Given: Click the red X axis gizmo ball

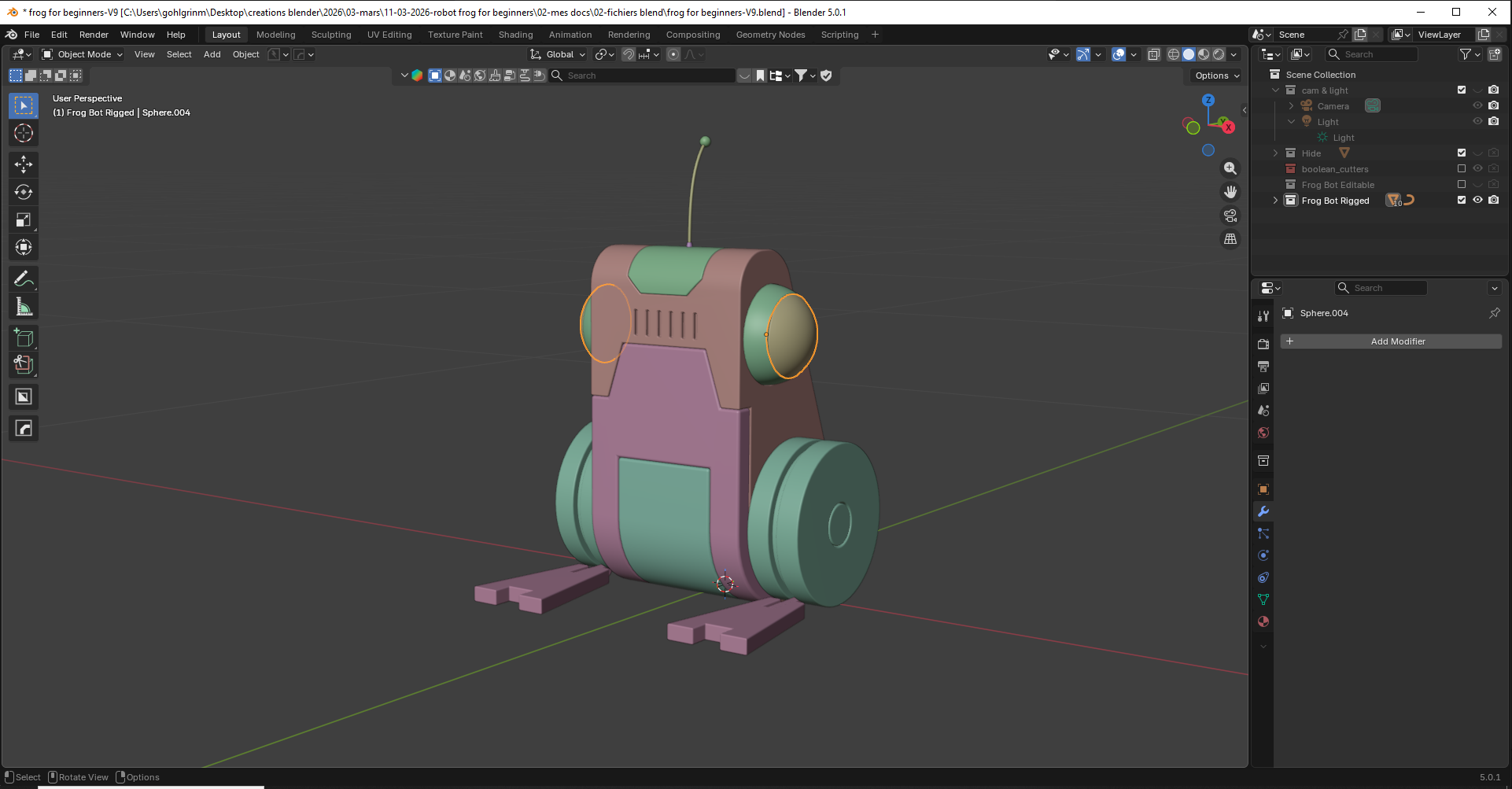Looking at the screenshot, I should click(x=1228, y=127).
